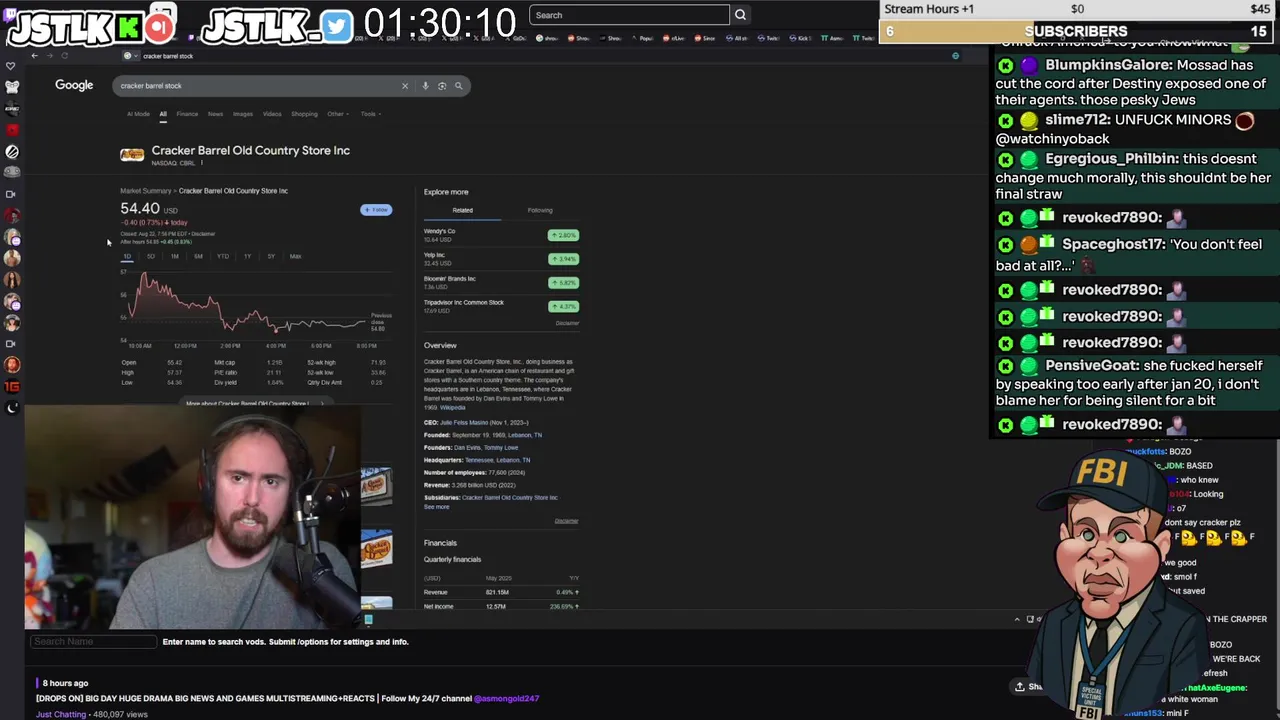This screenshot has width=1280, height=720.
Task: Click the red record badge on the JSTLK logo
Action: (x=158, y=27)
